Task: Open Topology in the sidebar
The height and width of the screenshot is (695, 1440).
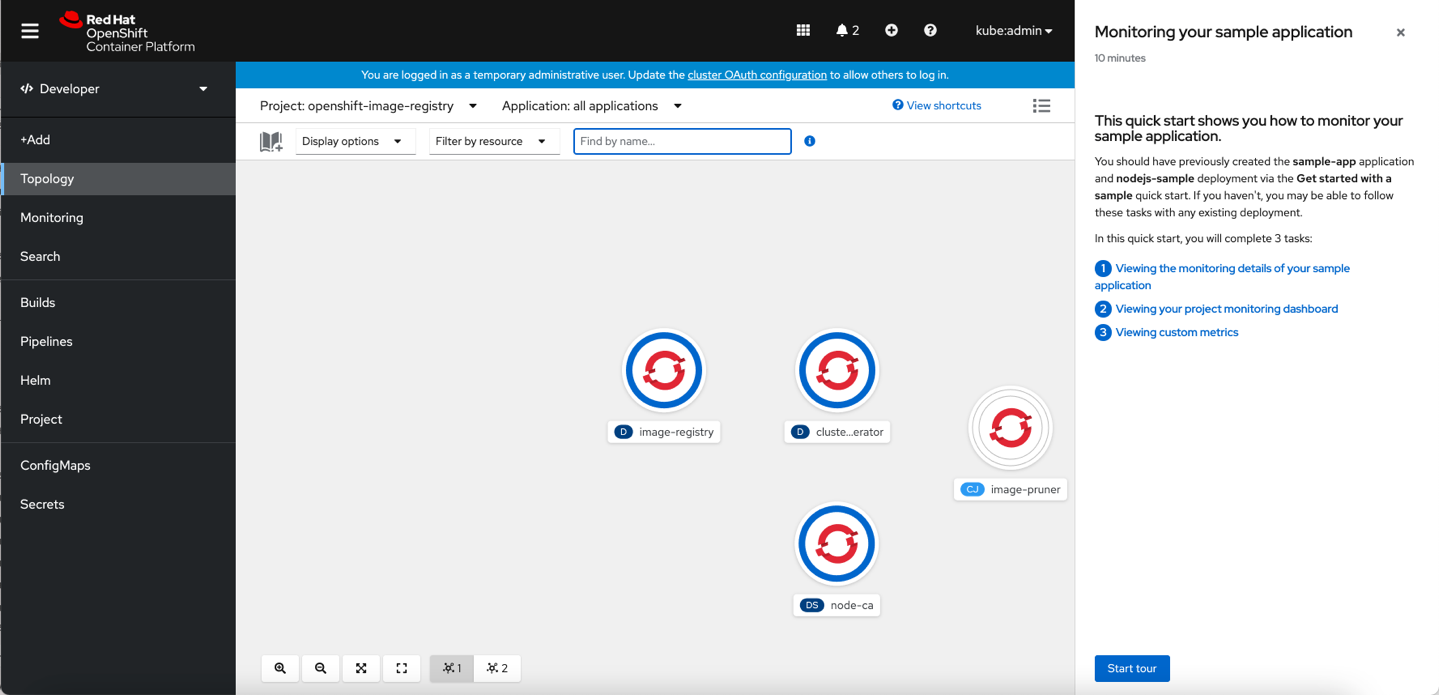Action: click(118, 179)
